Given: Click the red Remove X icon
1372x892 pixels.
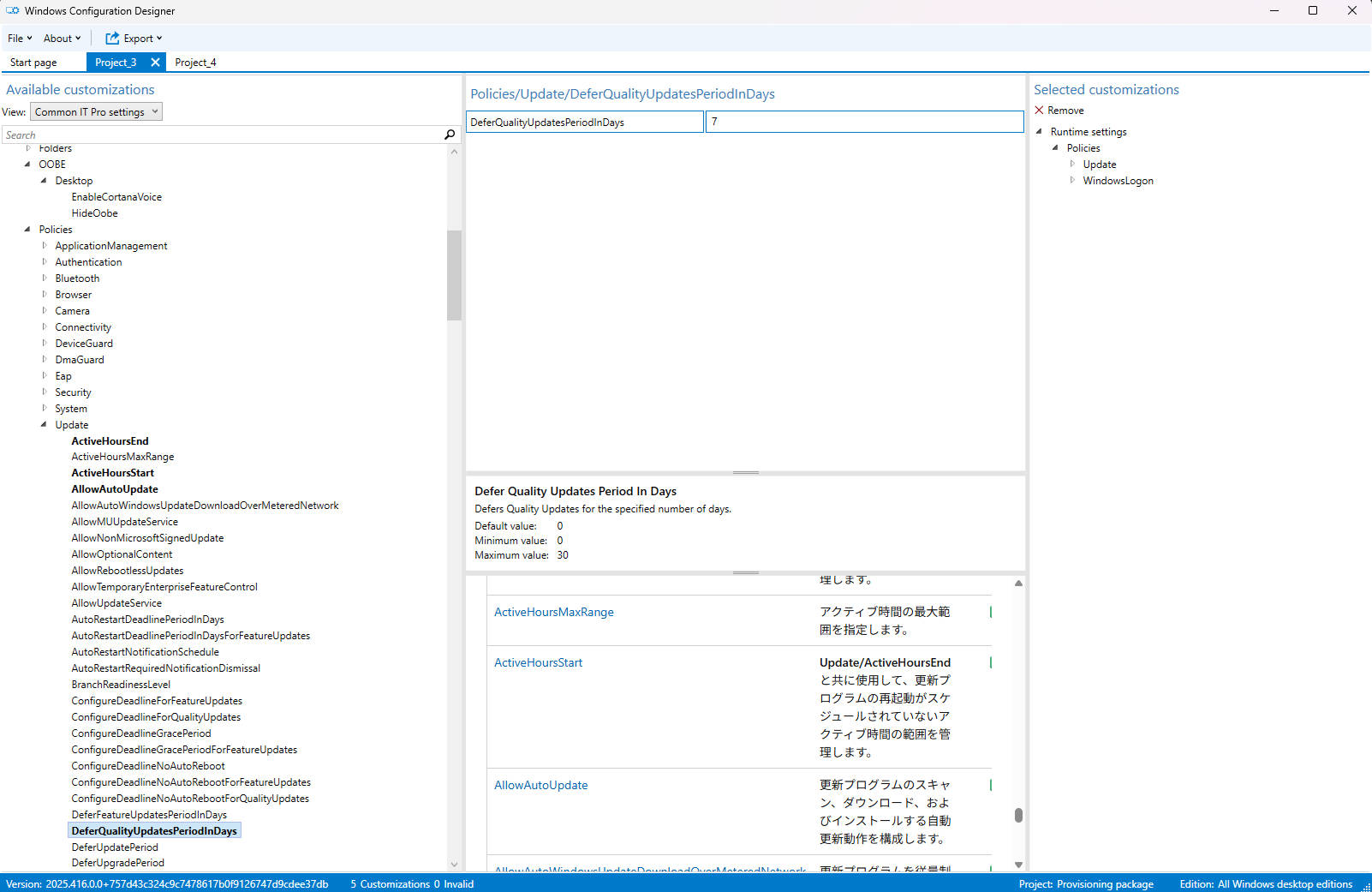Looking at the screenshot, I should point(1039,111).
